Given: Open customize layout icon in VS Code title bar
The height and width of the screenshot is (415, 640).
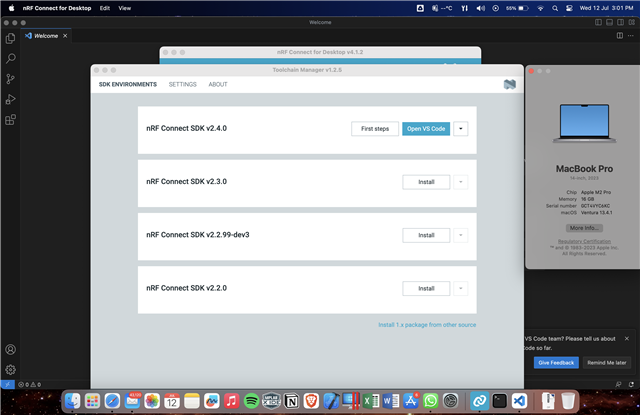Looking at the screenshot, I should tap(631, 22).
